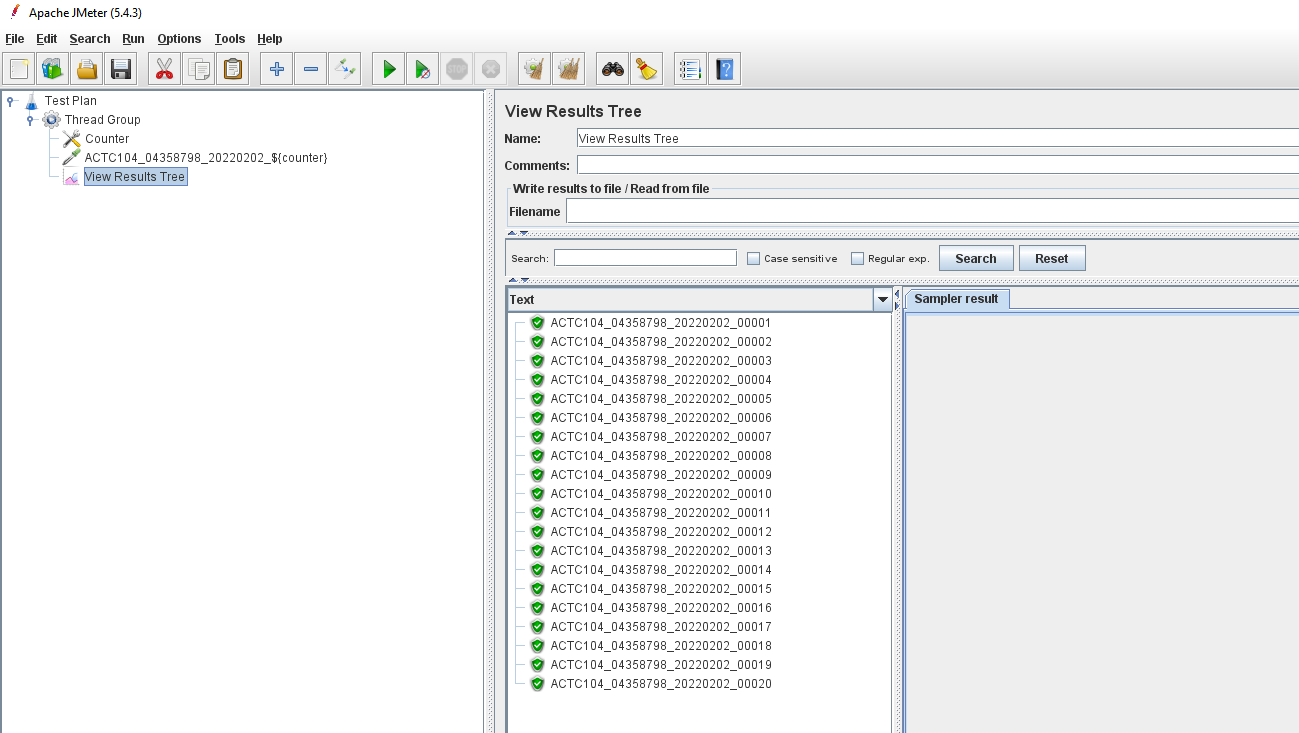This screenshot has height=733, width=1299.
Task: Click the Paste clipboard icon
Action: click(x=233, y=69)
